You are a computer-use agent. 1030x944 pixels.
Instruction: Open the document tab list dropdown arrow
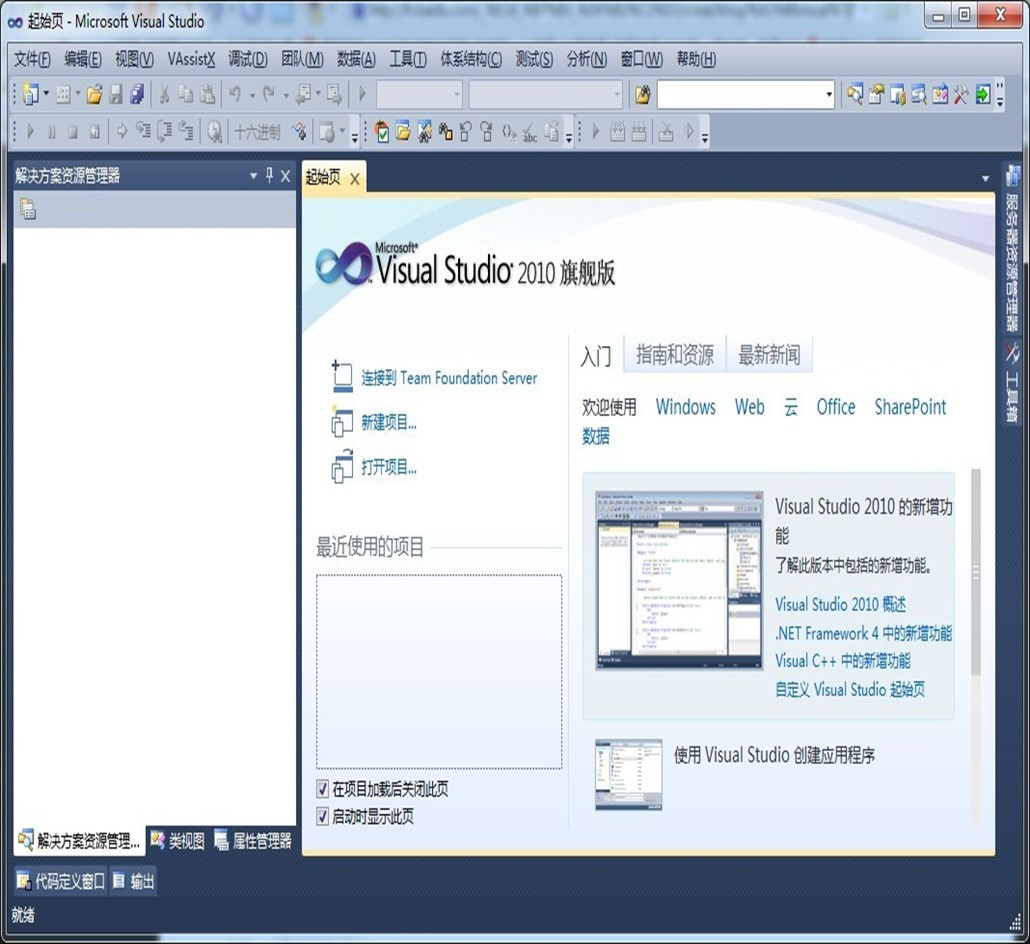pyautogui.click(x=985, y=179)
